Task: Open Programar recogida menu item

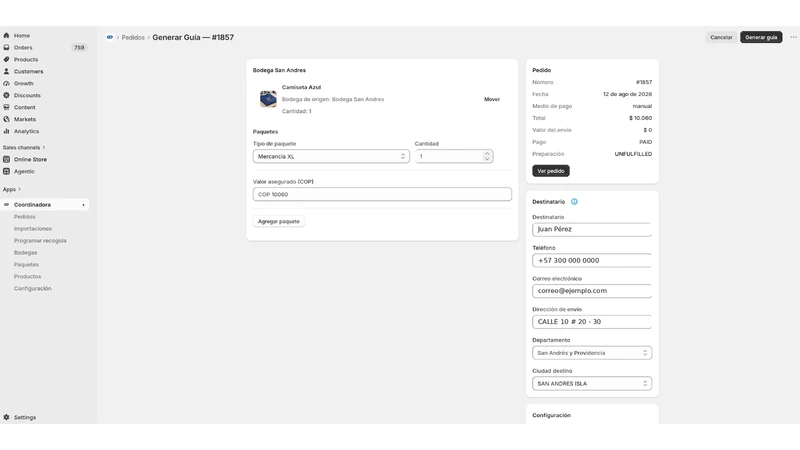Action: point(40,241)
